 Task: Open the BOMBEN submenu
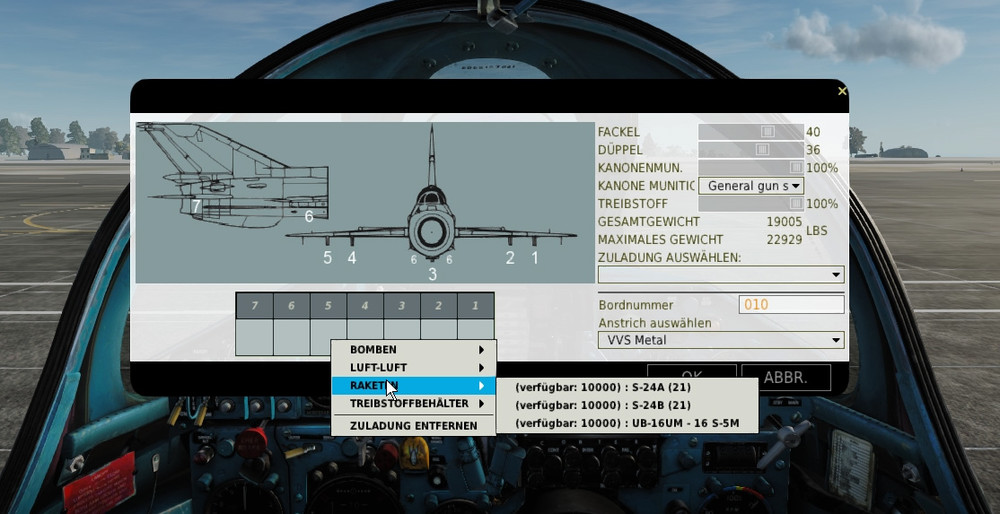(x=413, y=349)
